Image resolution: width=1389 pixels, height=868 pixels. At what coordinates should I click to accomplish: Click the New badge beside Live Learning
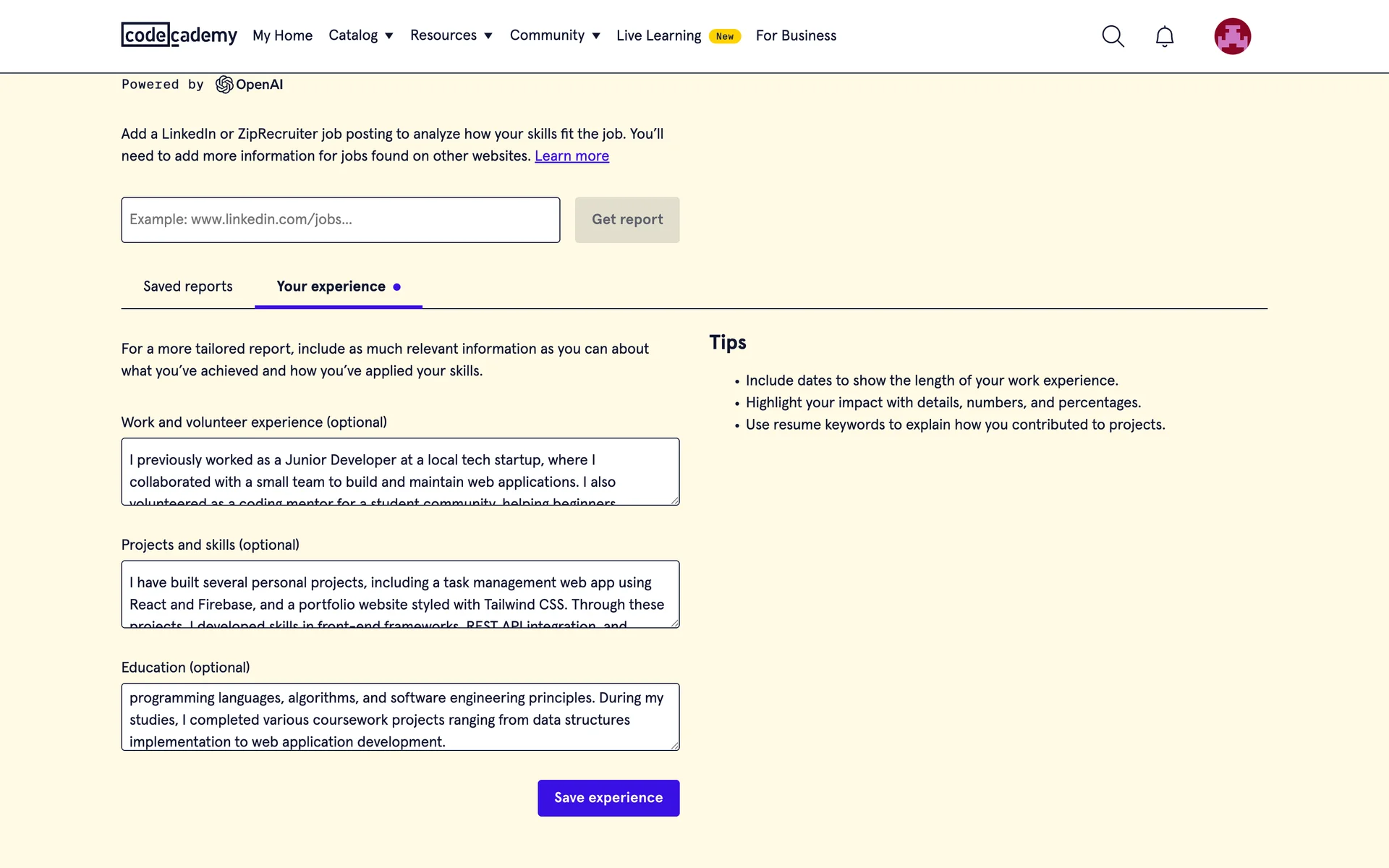[724, 36]
